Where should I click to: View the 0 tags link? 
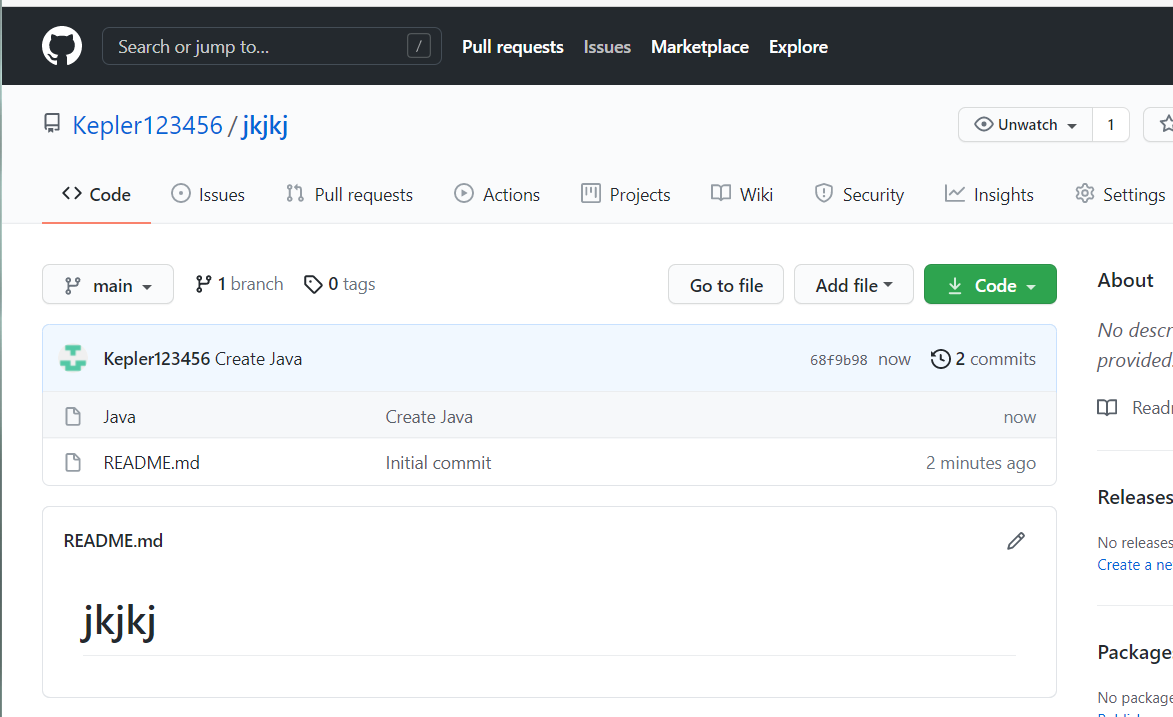(340, 284)
